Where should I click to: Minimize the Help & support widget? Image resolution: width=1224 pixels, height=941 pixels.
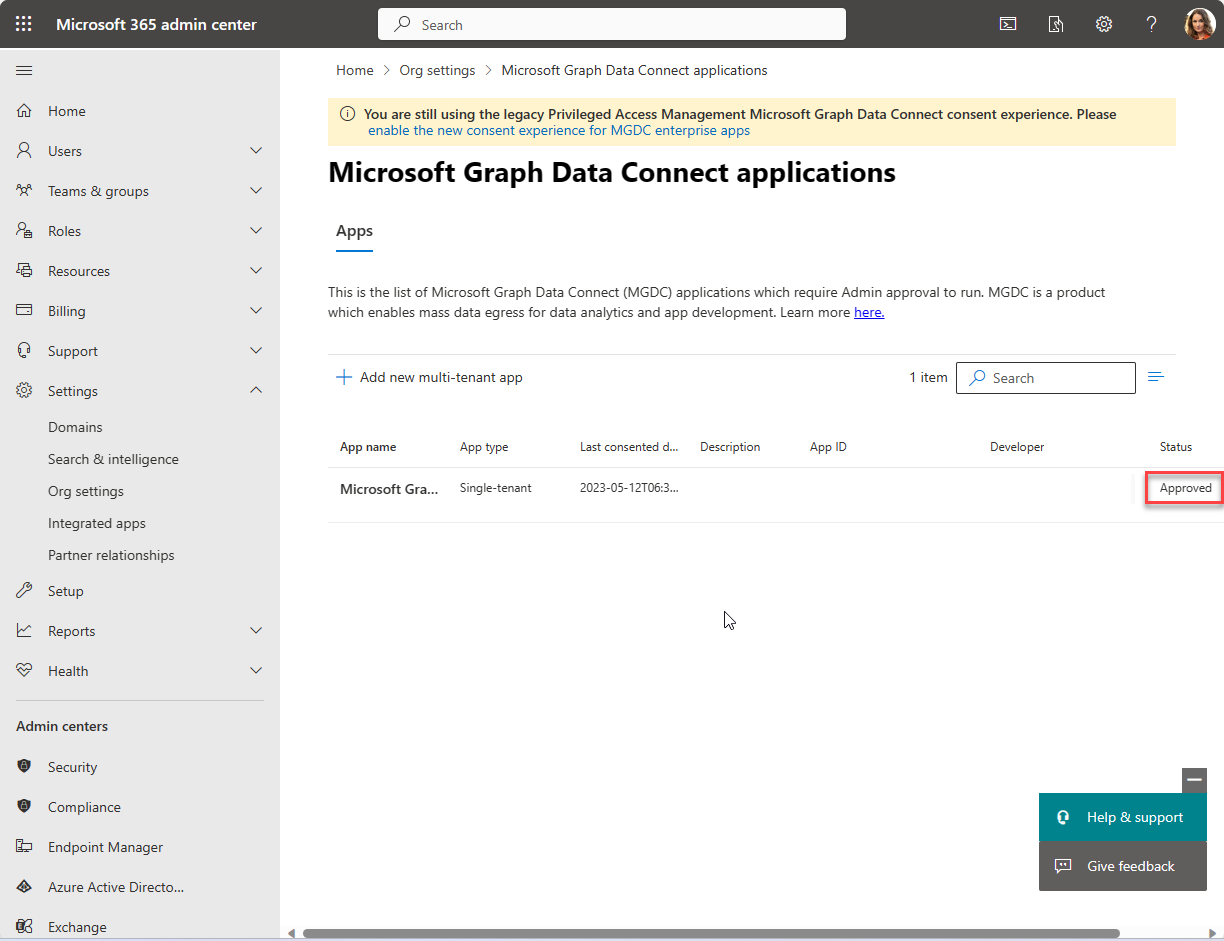tap(1194, 780)
